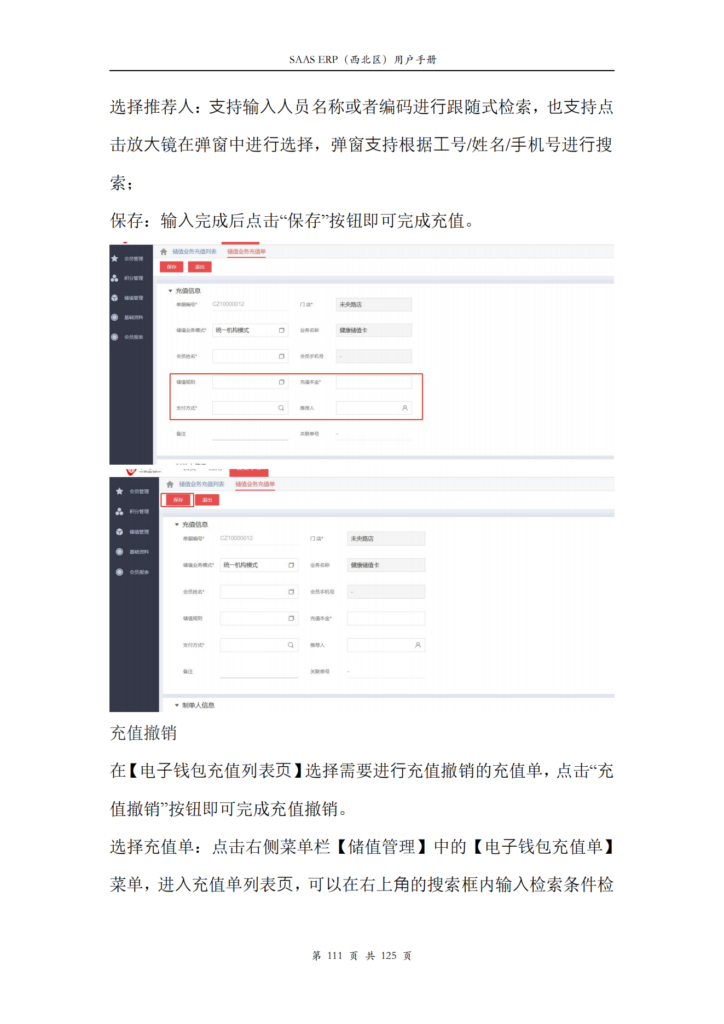Switch to 储值业务充值列表 tab in first screenshot
Image resolution: width=724 pixels, height=1024 pixels.
point(194,251)
